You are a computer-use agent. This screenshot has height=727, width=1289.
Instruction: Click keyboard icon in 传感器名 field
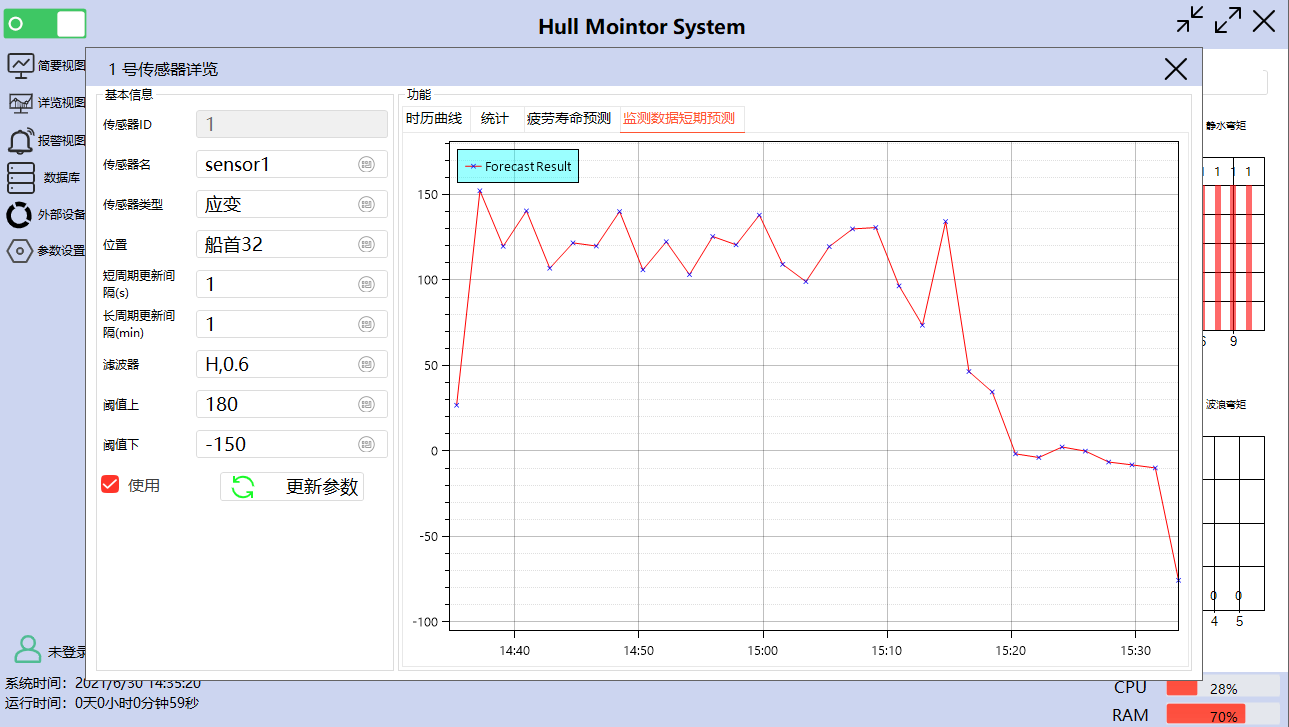pos(366,164)
